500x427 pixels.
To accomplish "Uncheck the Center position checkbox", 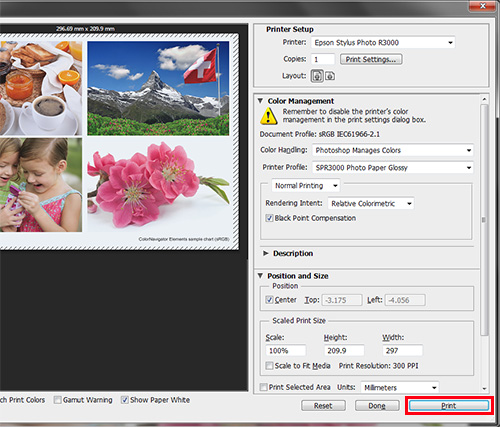I will point(269,300).
